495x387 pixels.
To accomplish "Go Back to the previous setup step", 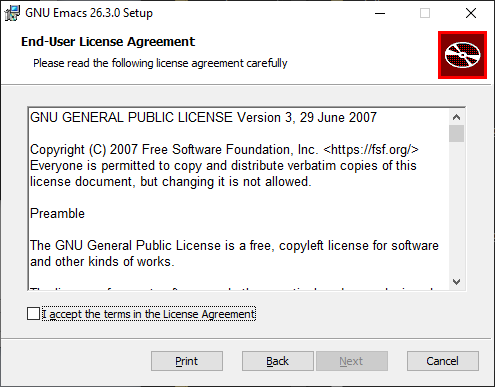I will coord(278,361).
